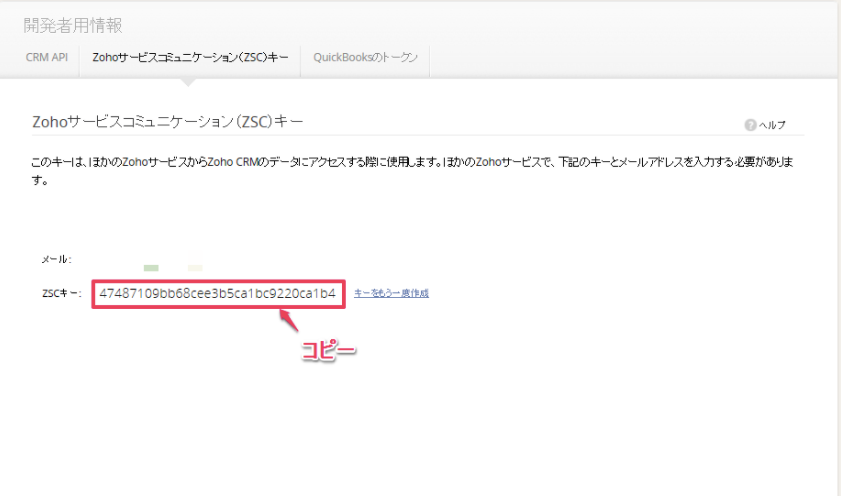841x496 pixels.
Task: Click the description paragraph starting with このキーは
Action: click(412, 171)
